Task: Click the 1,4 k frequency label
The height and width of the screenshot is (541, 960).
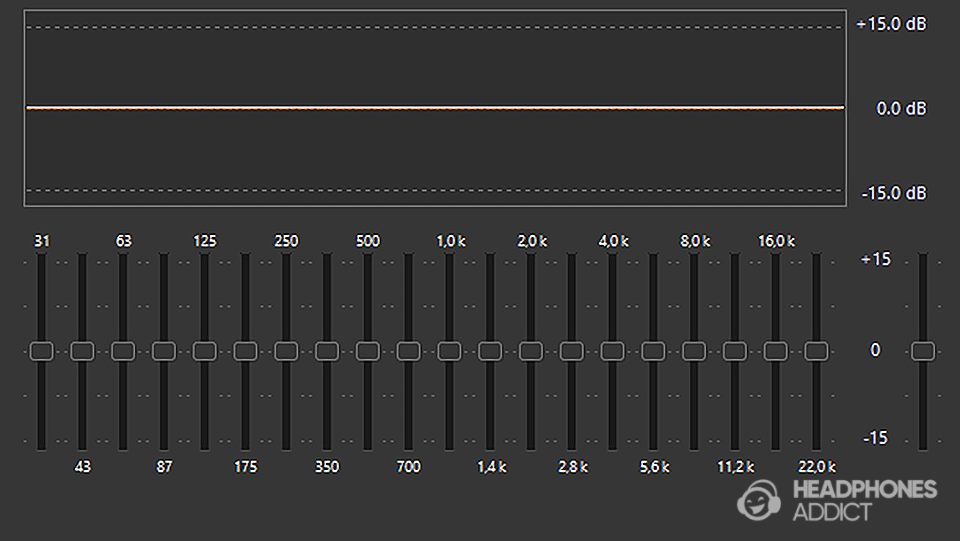Action: [492, 468]
